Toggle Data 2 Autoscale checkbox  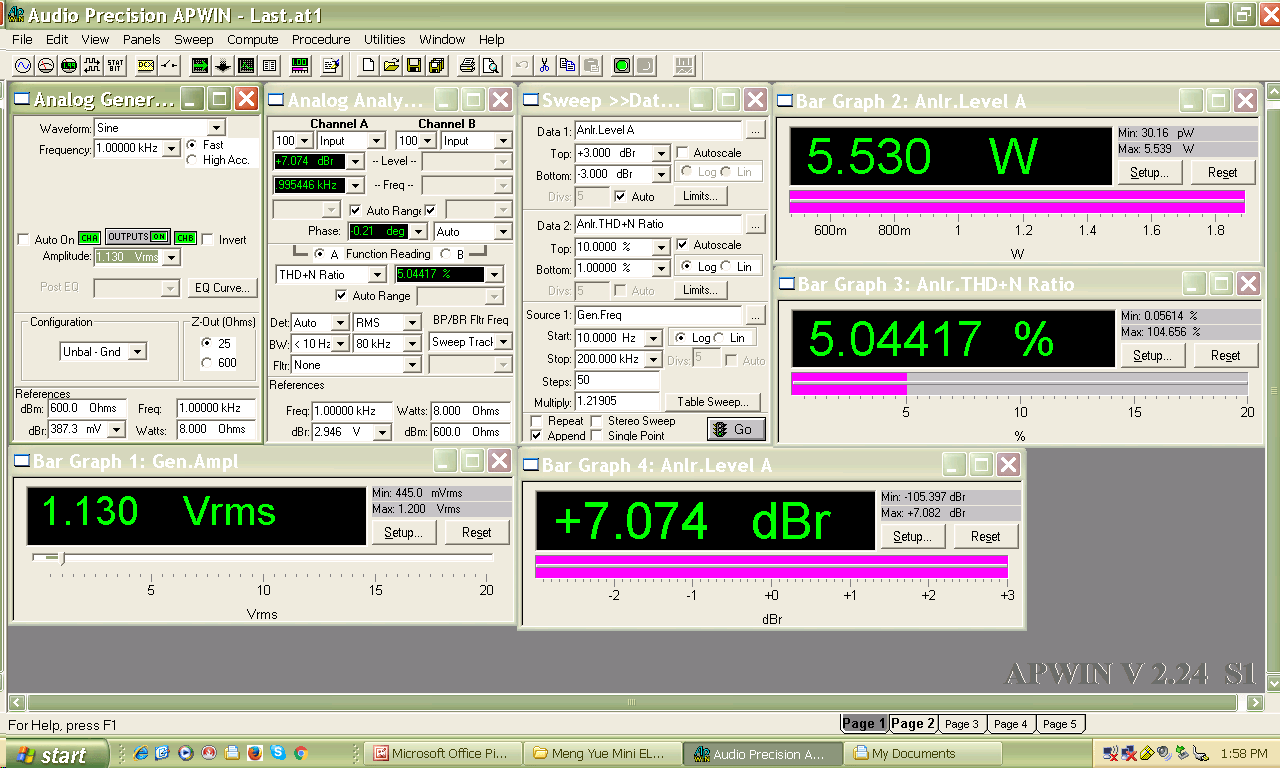pos(682,245)
